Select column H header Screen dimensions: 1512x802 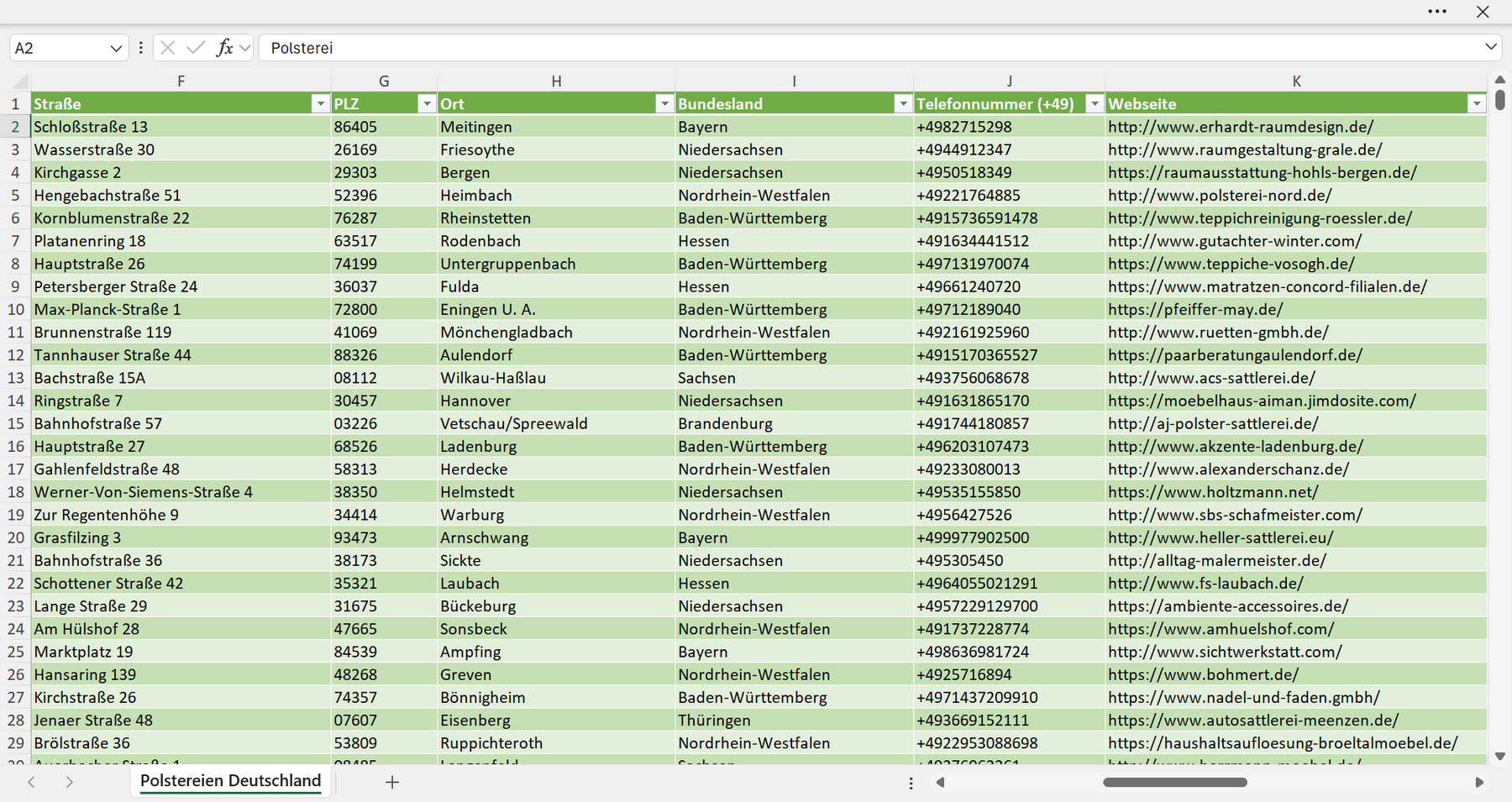pos(556,81)
